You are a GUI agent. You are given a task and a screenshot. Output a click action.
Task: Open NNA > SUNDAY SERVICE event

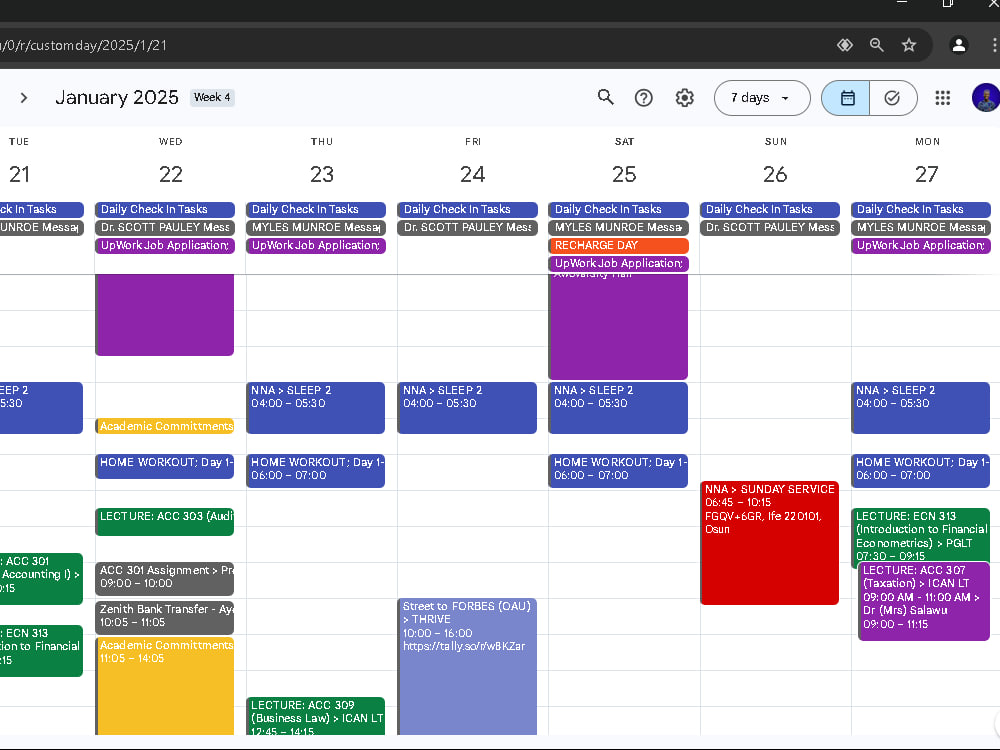(x=770, y=543)
